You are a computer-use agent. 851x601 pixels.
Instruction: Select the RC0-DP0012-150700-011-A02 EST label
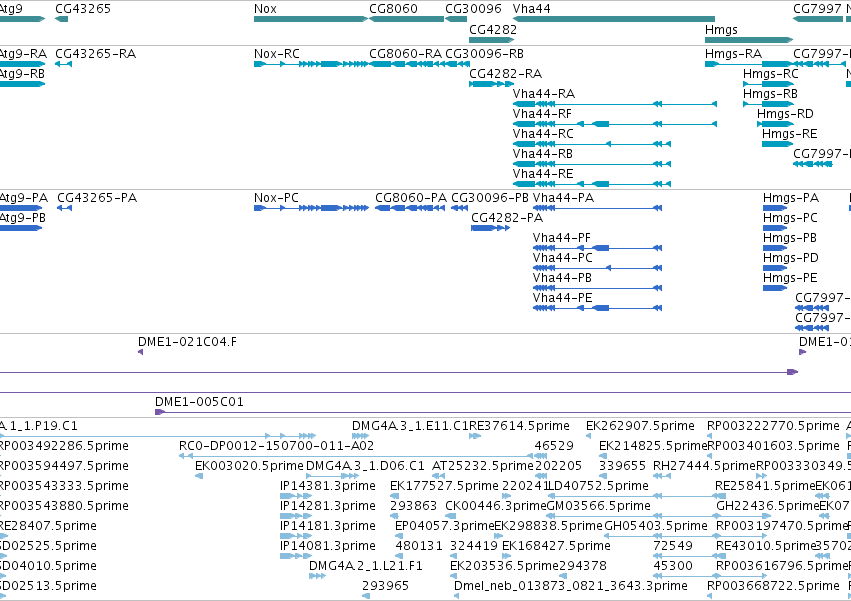point(276,446)
